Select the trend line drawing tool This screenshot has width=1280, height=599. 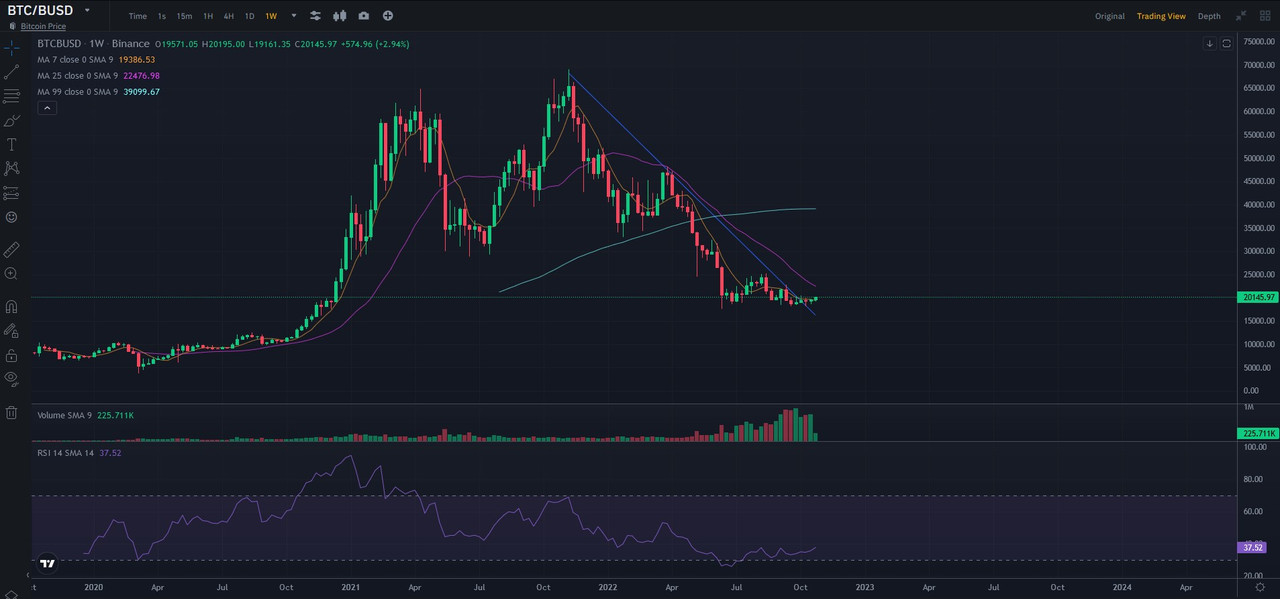(x=11, y=72)
